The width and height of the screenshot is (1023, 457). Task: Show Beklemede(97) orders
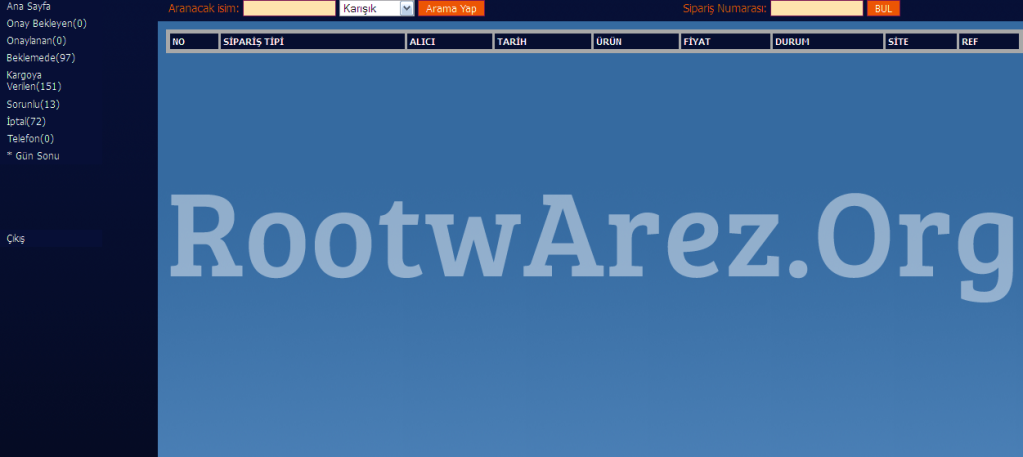(x=40, y=57)
